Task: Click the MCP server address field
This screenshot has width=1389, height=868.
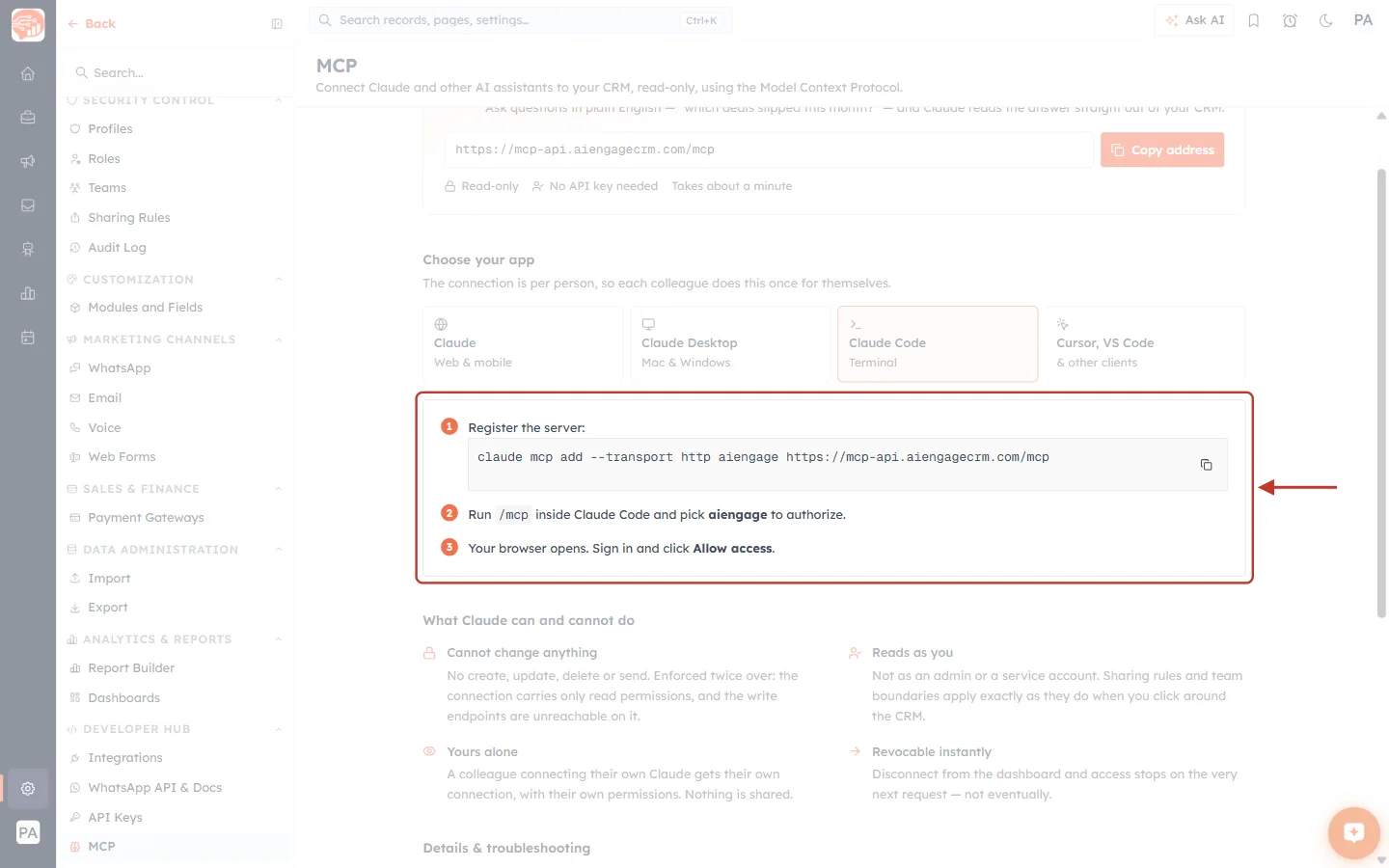Action: 769,150
